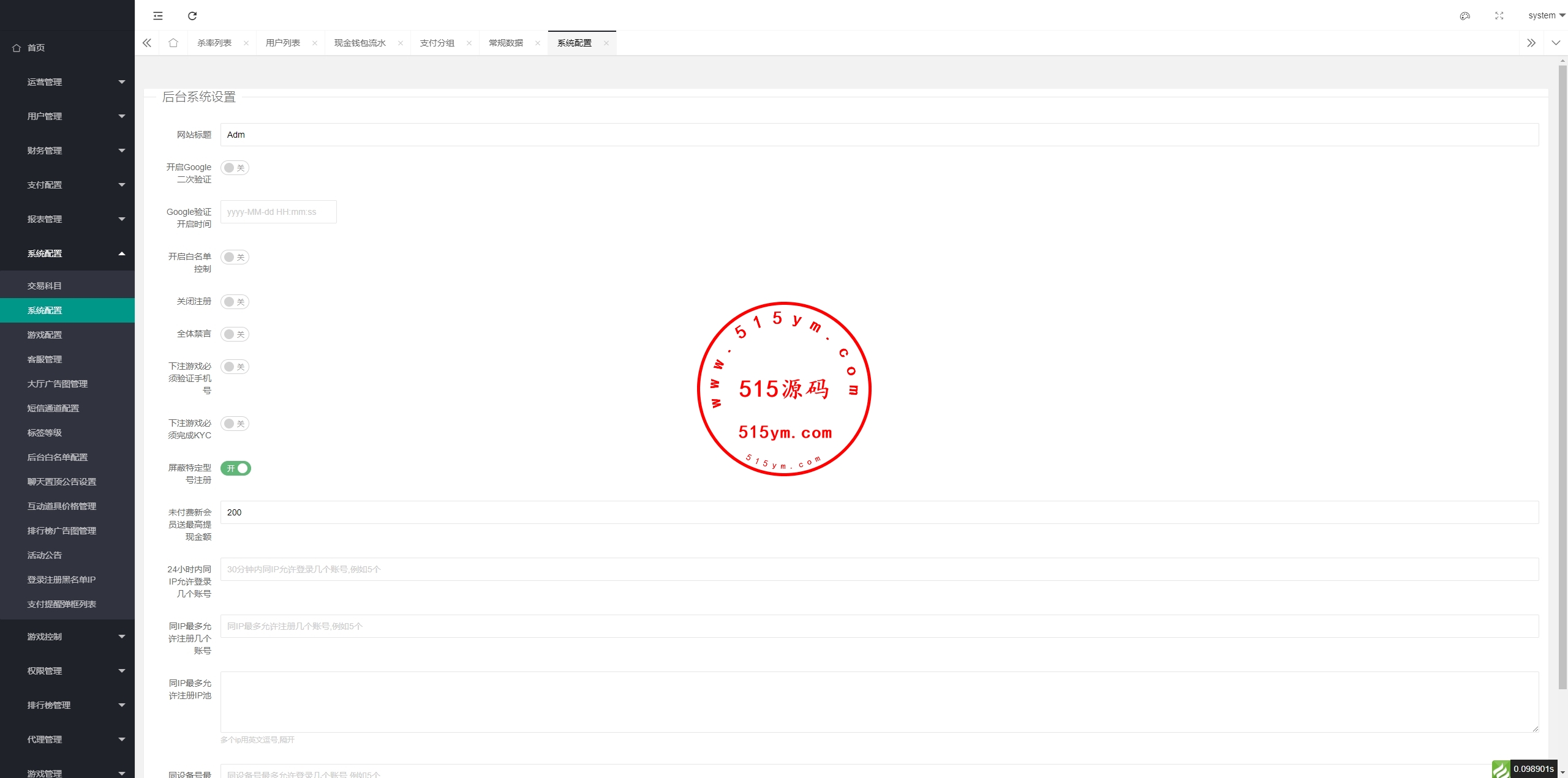This screenshot has width=1568, height=778.
Task: Open 游戏配置 in the sidebar
Action: [45, 335]
